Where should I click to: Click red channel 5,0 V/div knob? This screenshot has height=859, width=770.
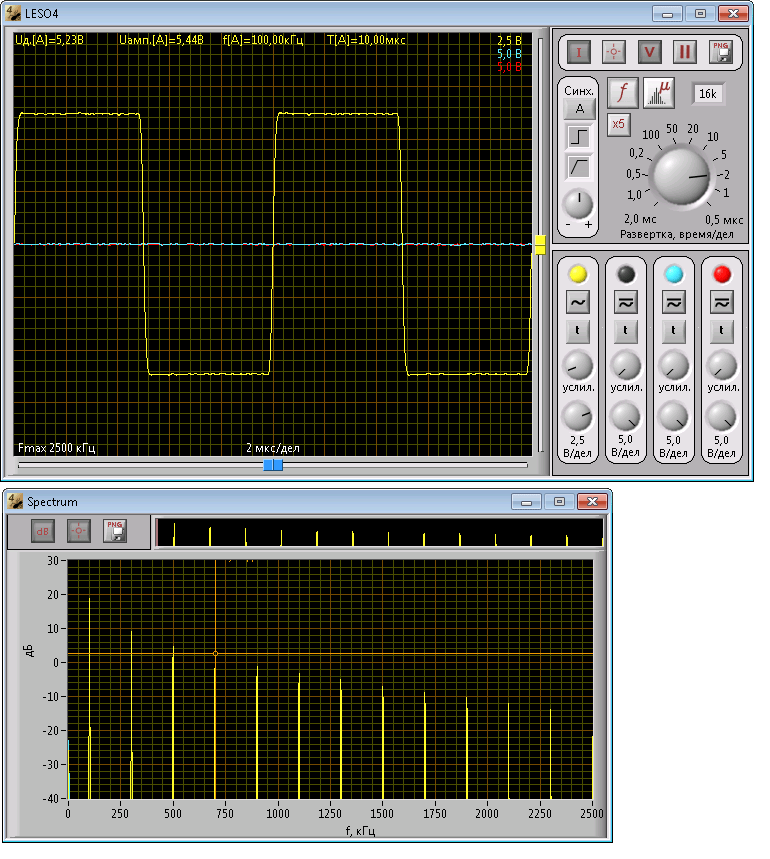[722, 417]
